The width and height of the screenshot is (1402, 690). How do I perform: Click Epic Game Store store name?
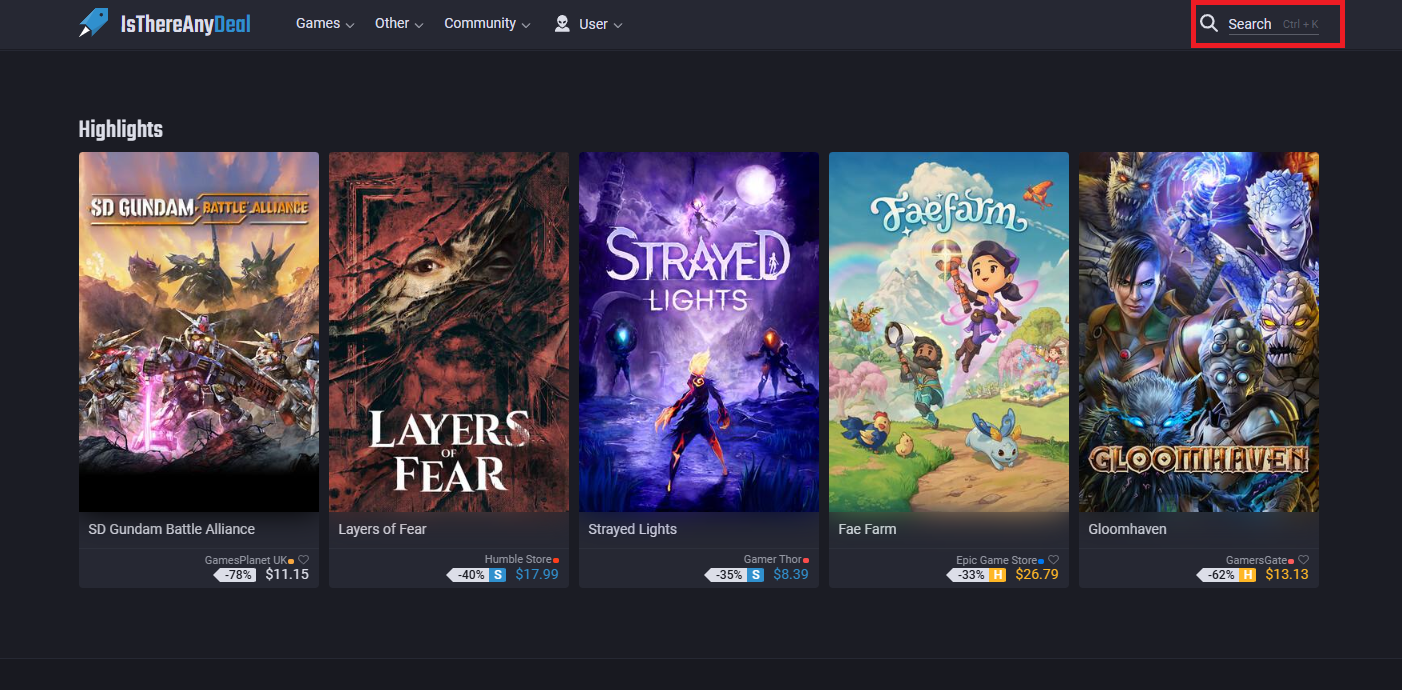[x=997, y=560]
